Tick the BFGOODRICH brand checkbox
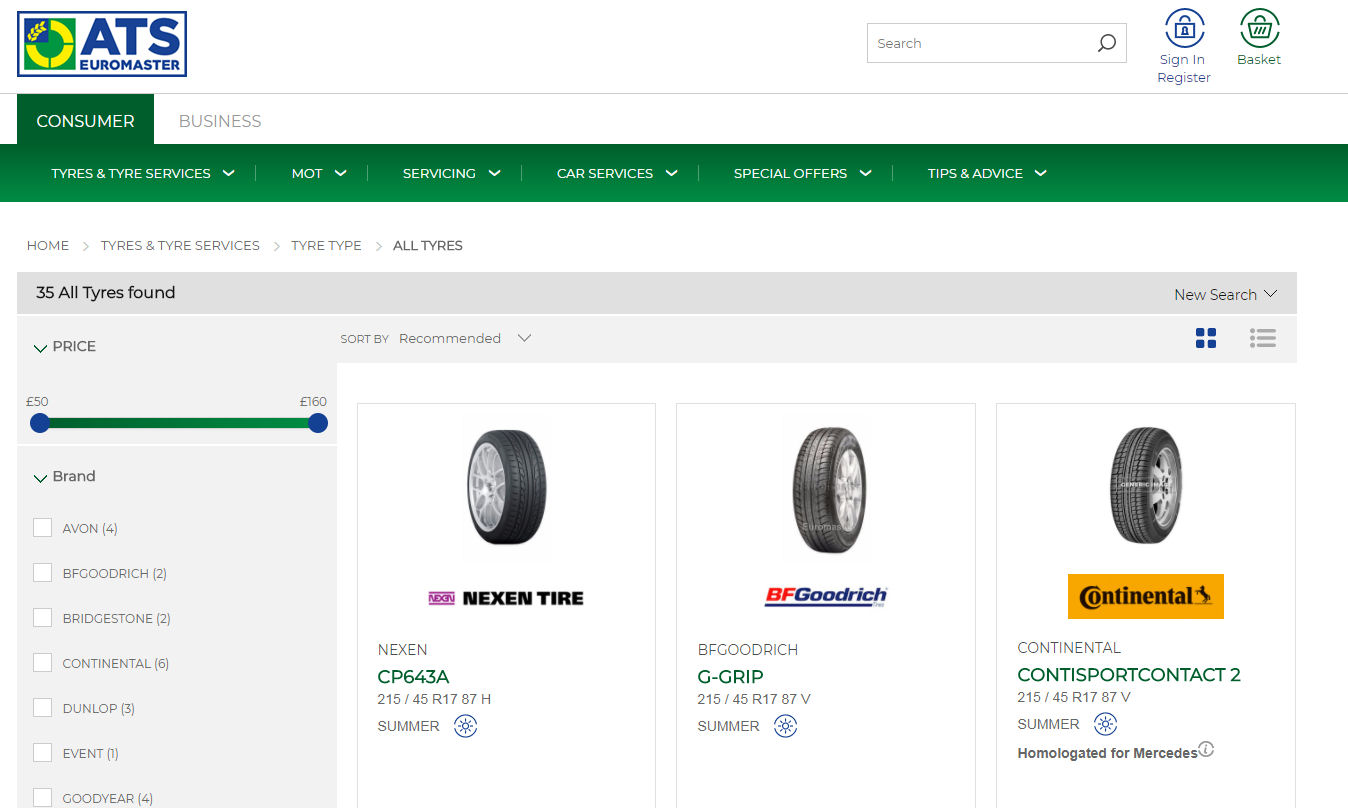 click(42, 572)
